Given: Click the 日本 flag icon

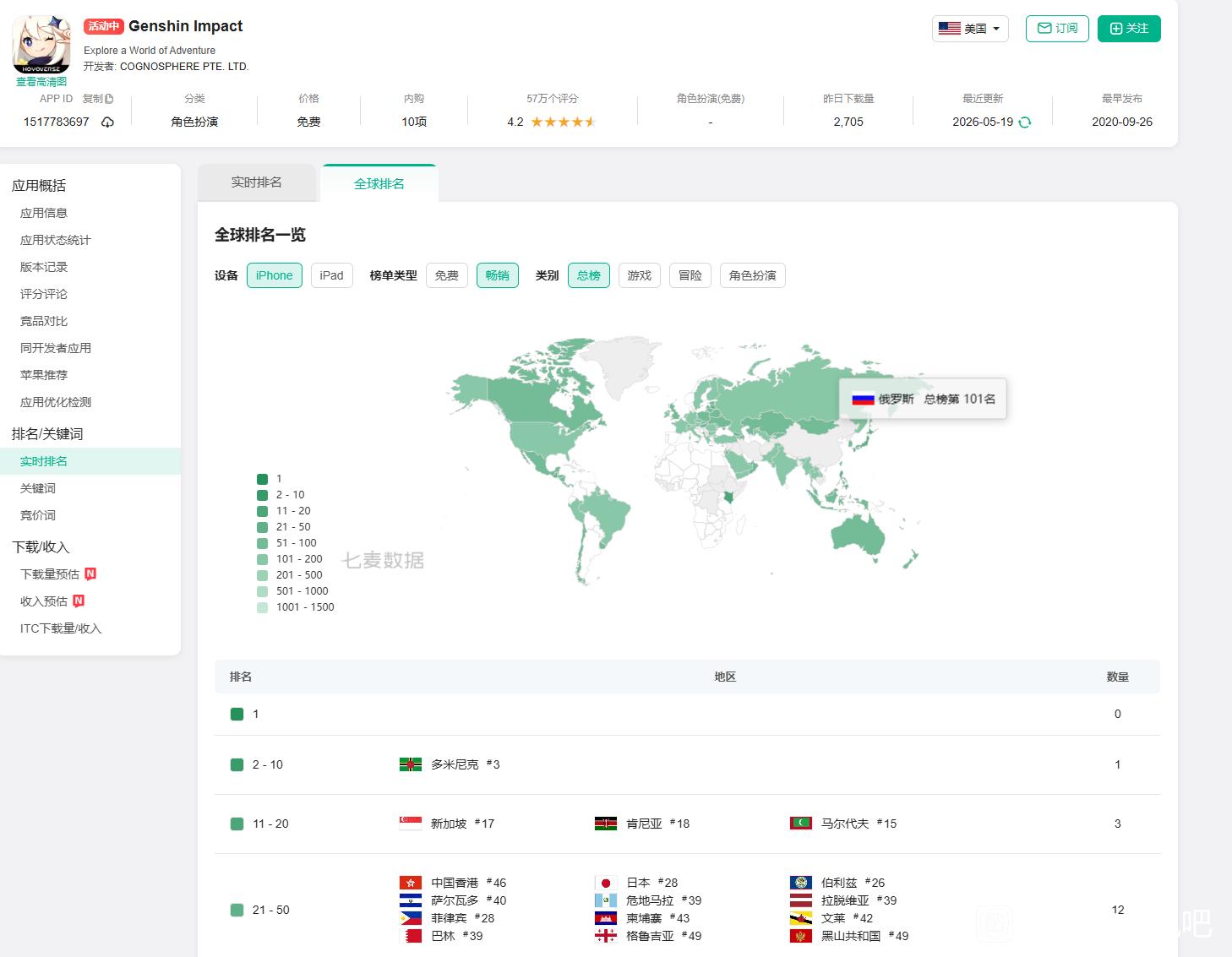Looking at the screenshot, I should [606, 883].
